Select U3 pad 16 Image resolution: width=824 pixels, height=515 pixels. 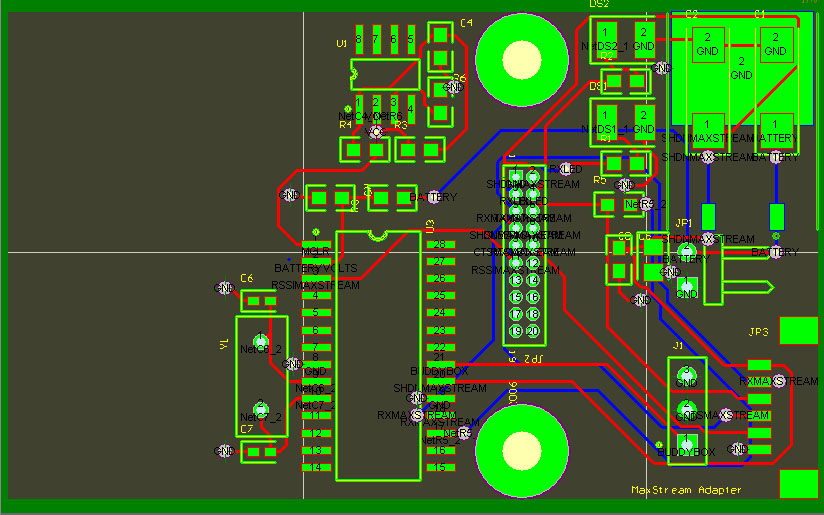coord(440,450)
